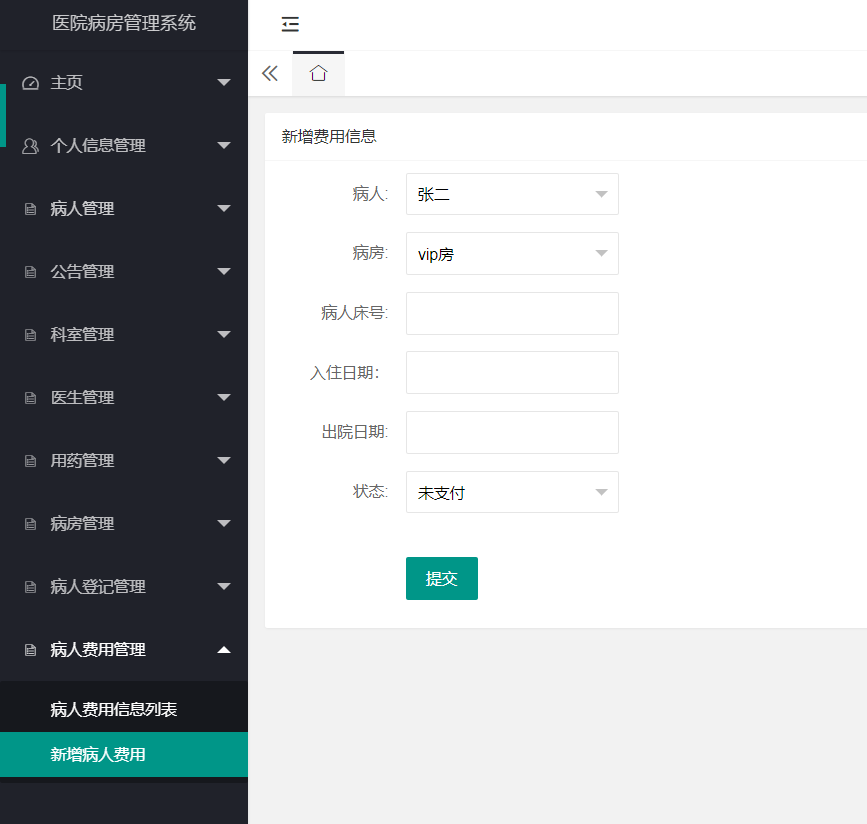Open the 科室管理 menu item

124,335
